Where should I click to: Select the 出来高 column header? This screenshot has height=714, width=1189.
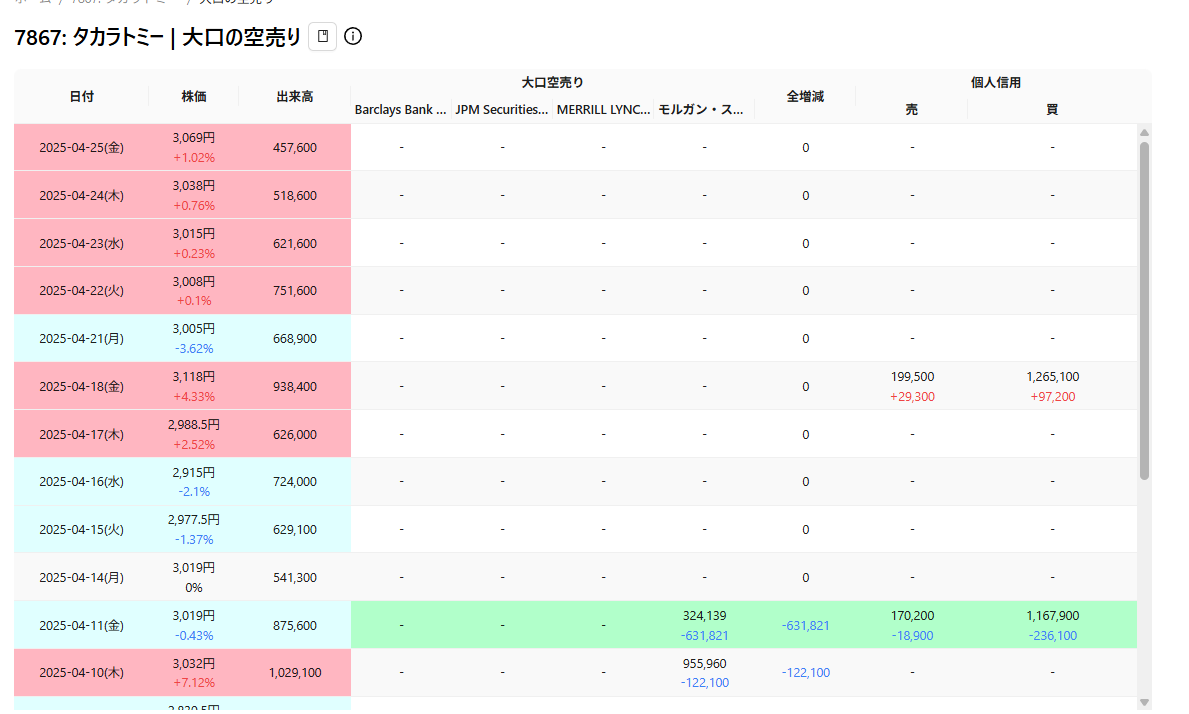coord(295,97)
